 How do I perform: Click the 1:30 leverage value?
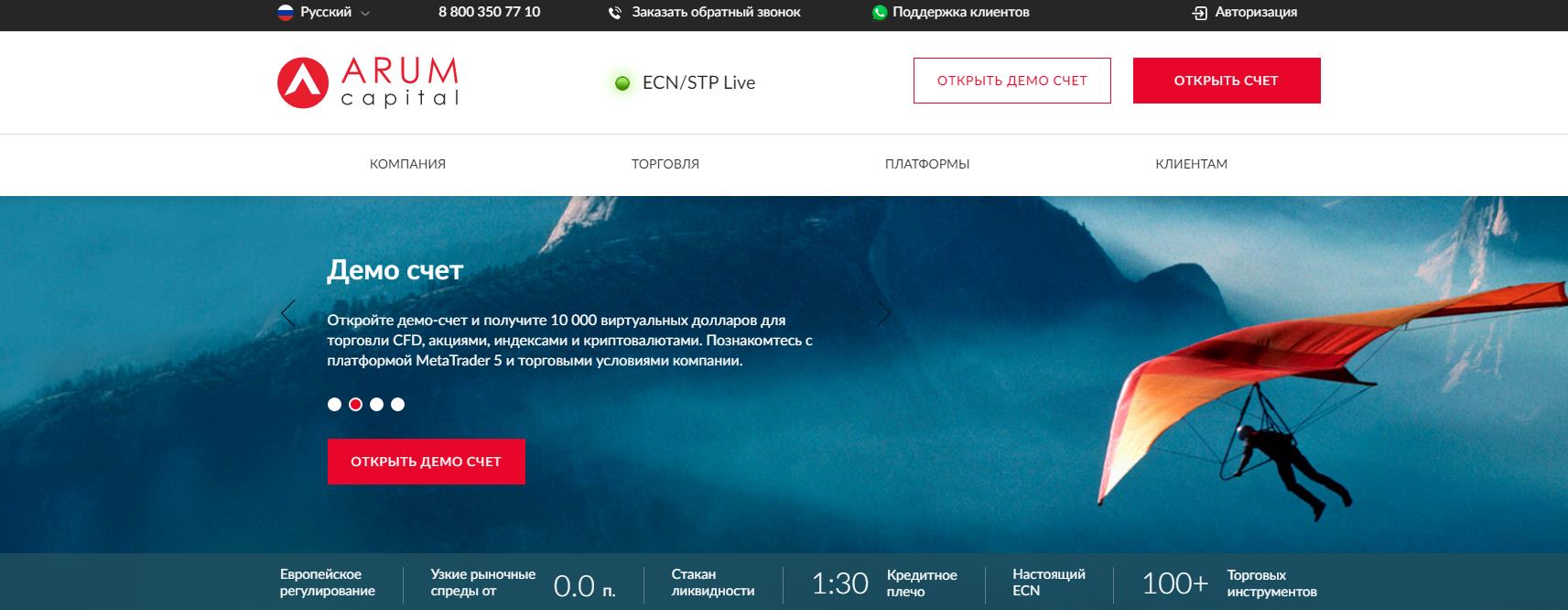coord(839,583)
